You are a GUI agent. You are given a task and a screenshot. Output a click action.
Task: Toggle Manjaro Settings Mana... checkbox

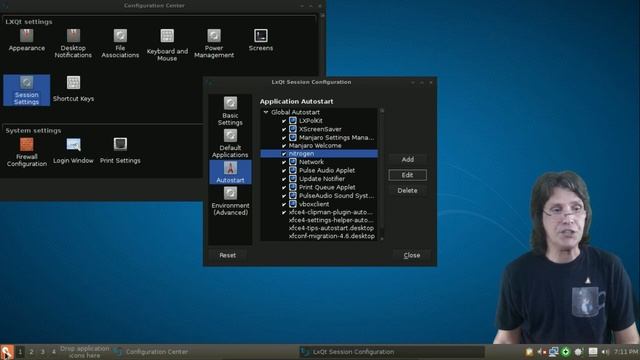click(284, 138)
